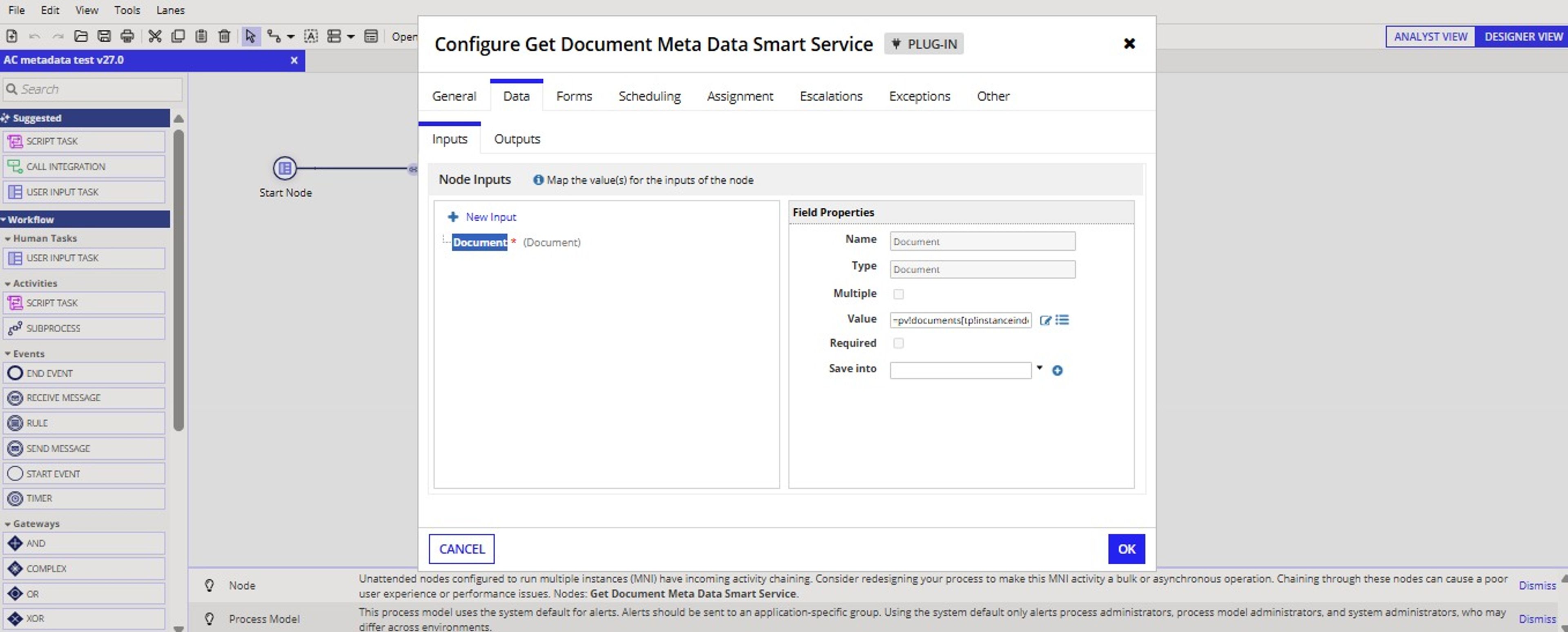Switch to the Escalations tab
The image size is (1568, 632).
click(x=831, y=96)
